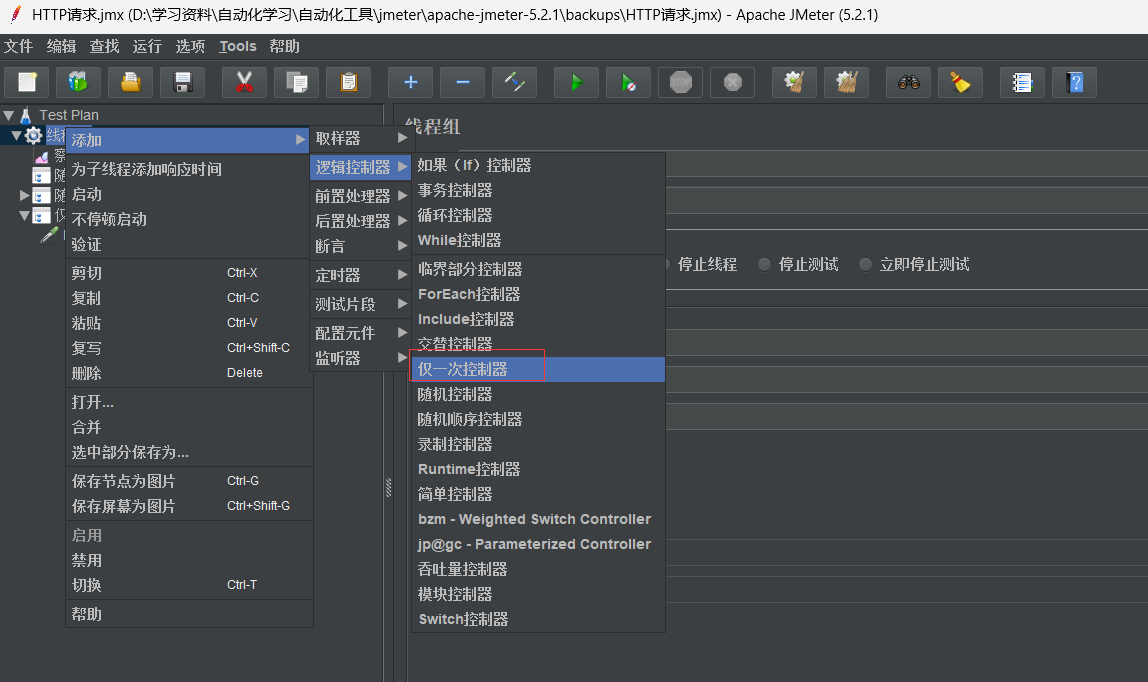Click 删除 in context menu
The image size is (1148, 682).
tap(190, 373)
